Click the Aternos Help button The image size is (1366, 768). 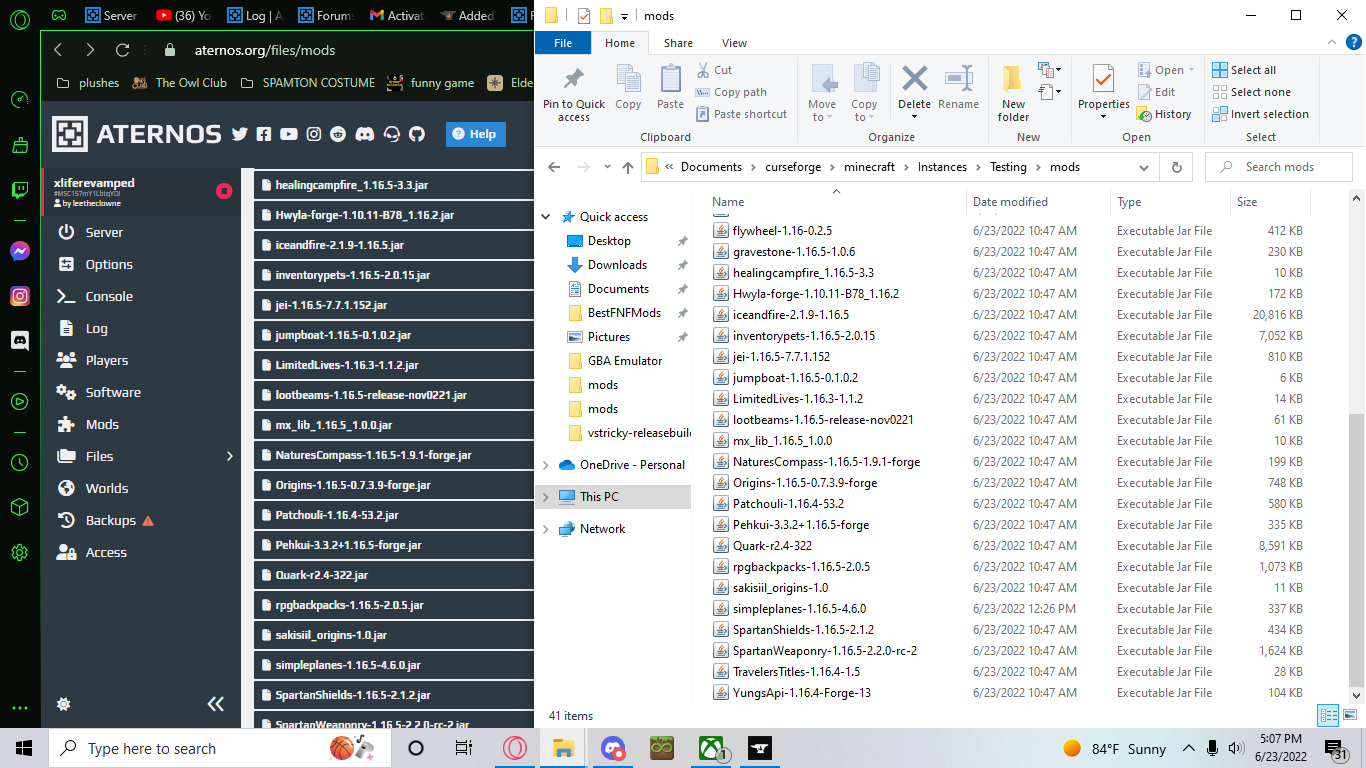point(476,134)
